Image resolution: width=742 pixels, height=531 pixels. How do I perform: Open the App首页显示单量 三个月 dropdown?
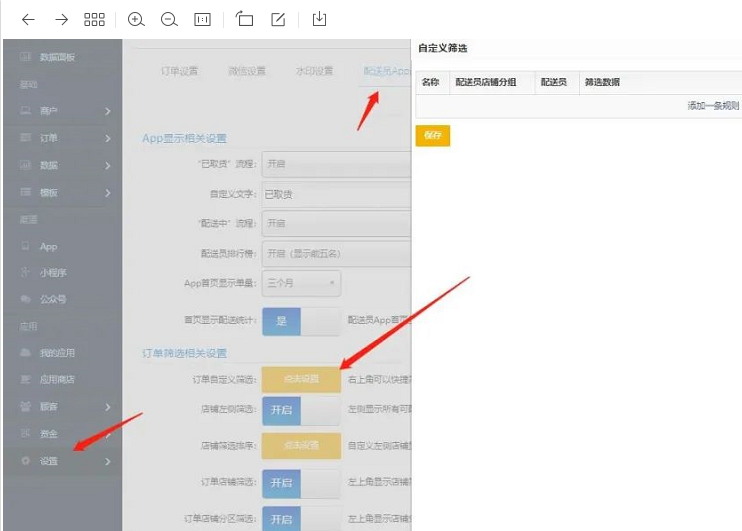pos(301,283)
